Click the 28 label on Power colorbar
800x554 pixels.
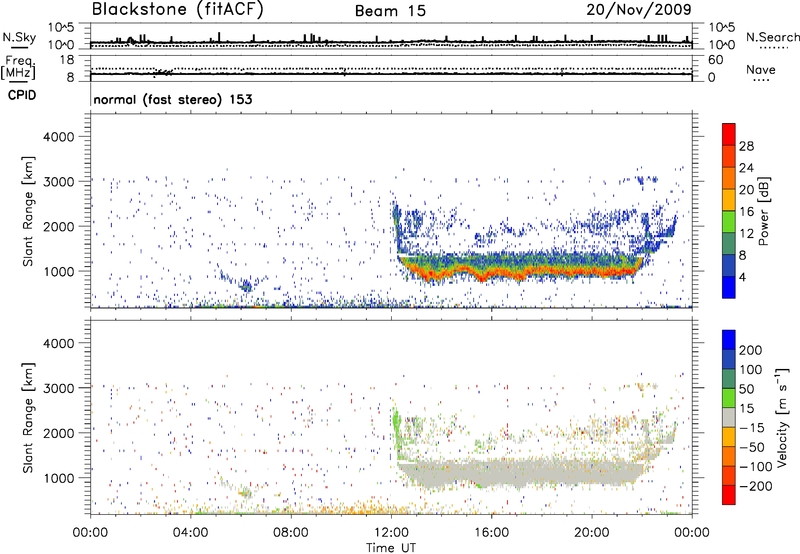746,146
